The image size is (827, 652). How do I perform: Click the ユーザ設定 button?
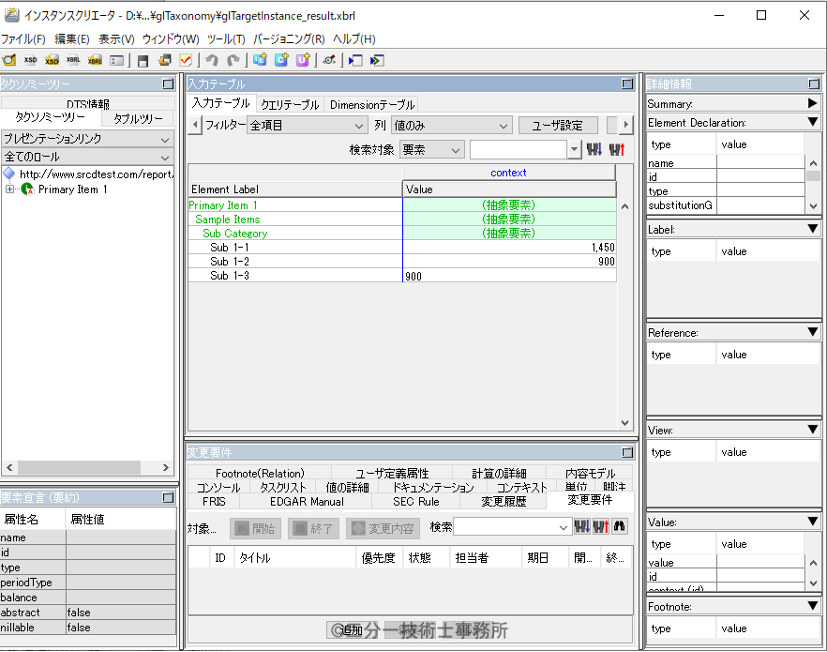(557, 126)
